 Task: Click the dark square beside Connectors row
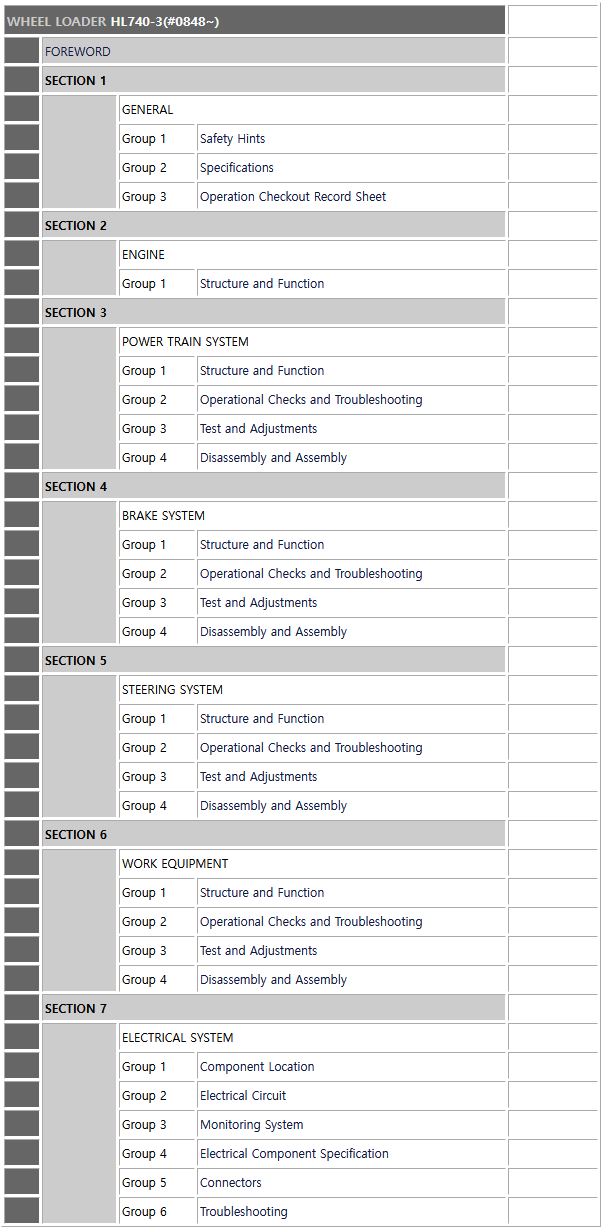pos(21,1182)
